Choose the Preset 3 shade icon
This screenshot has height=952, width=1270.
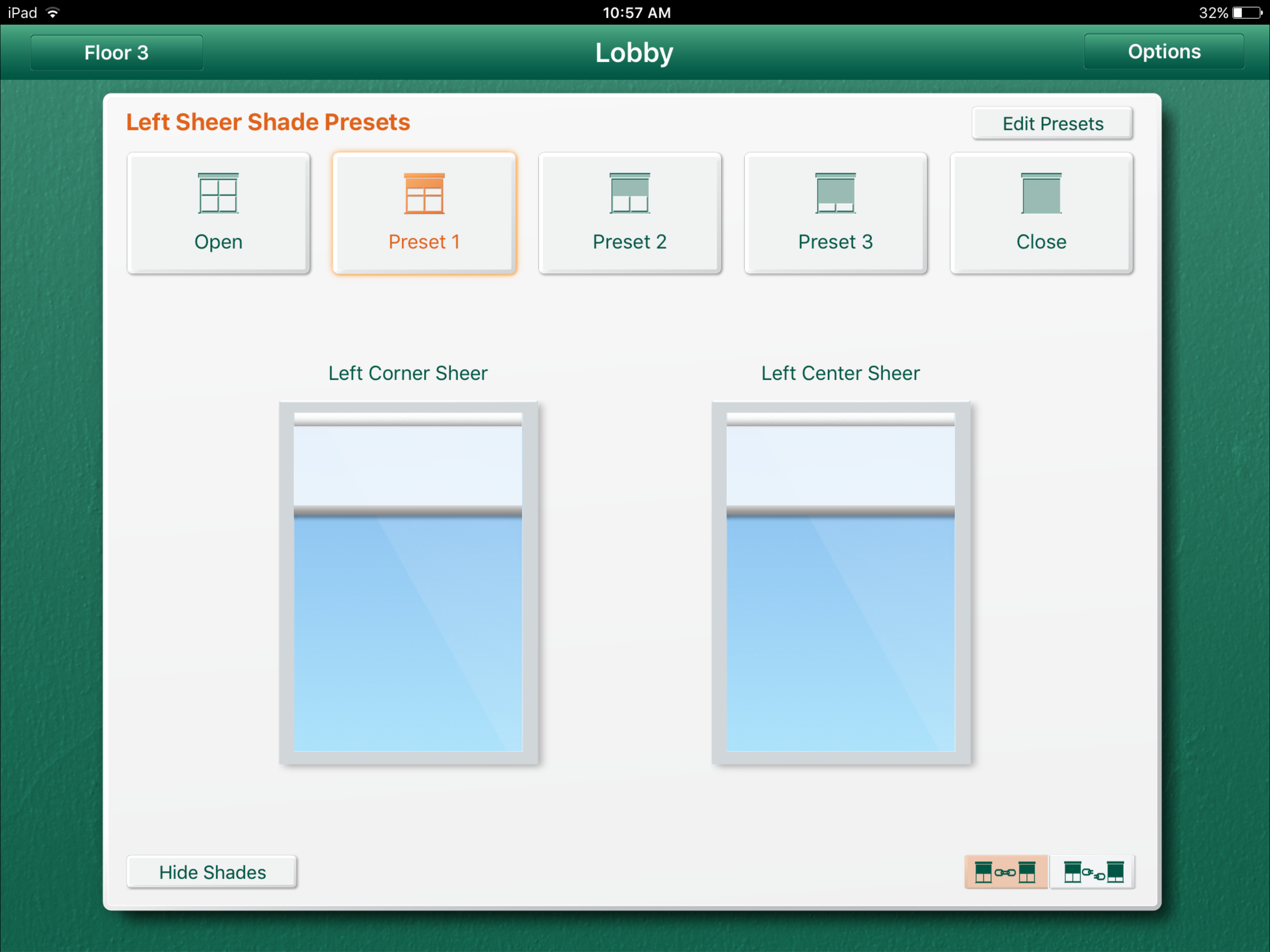[x=835, y=193]
